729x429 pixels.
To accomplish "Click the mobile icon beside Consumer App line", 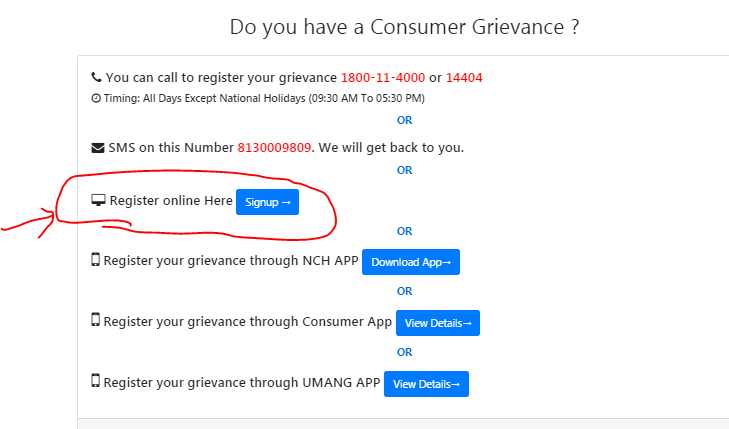I will [x=95, y=321].
